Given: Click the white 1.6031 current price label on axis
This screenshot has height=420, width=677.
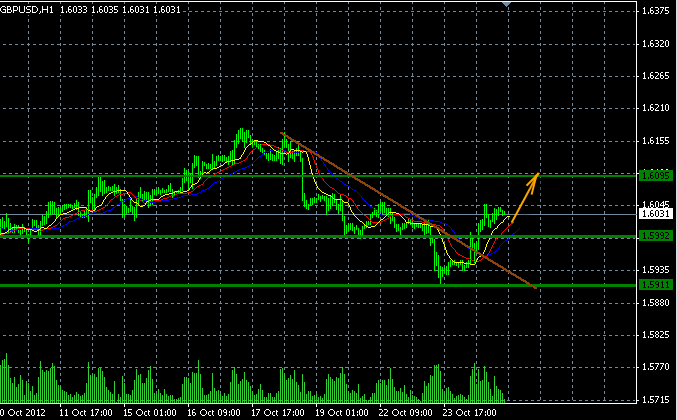Looking at the screenshot, I should tap(656, 214).
